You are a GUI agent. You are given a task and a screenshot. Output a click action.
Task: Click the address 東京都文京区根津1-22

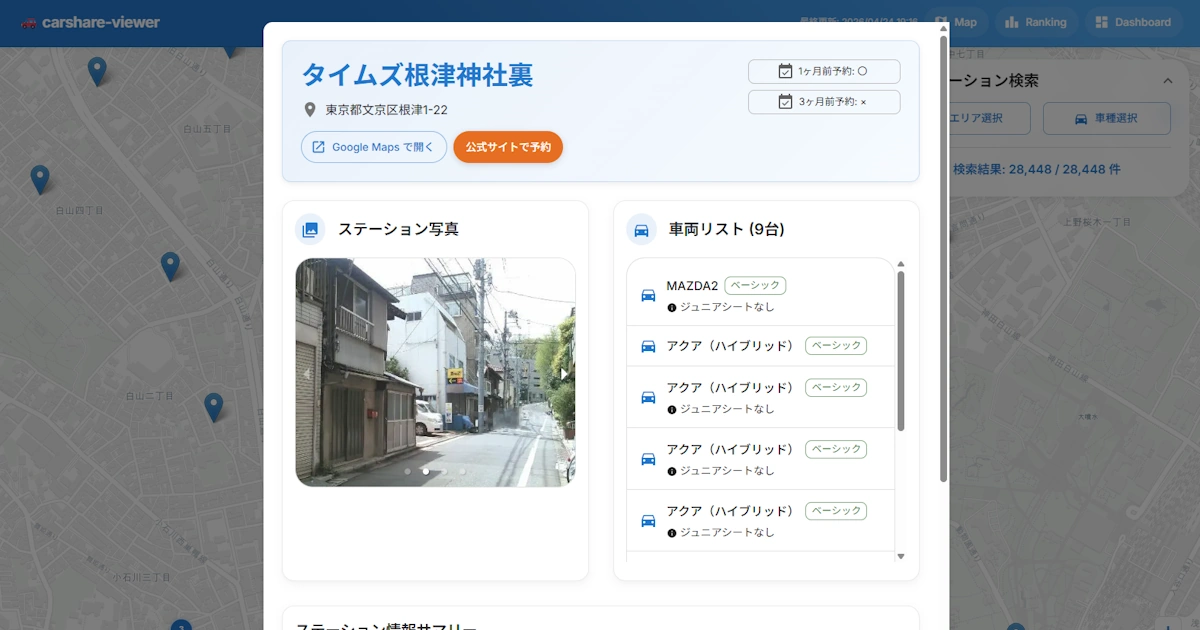pos(386,110)
